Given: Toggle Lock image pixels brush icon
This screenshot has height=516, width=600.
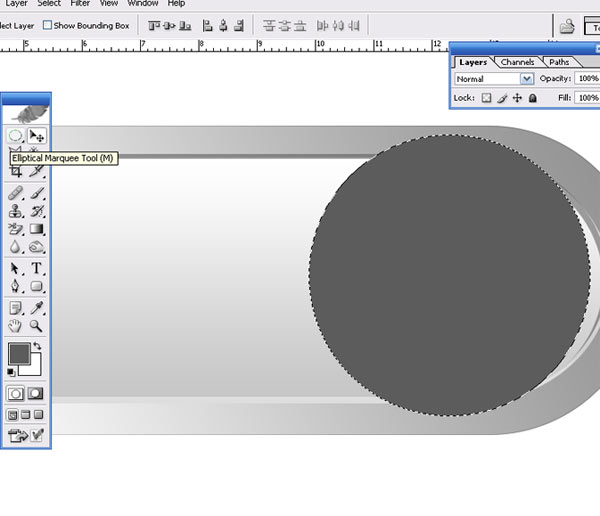Looking at the screenshot, I should [x=502, y=98].
